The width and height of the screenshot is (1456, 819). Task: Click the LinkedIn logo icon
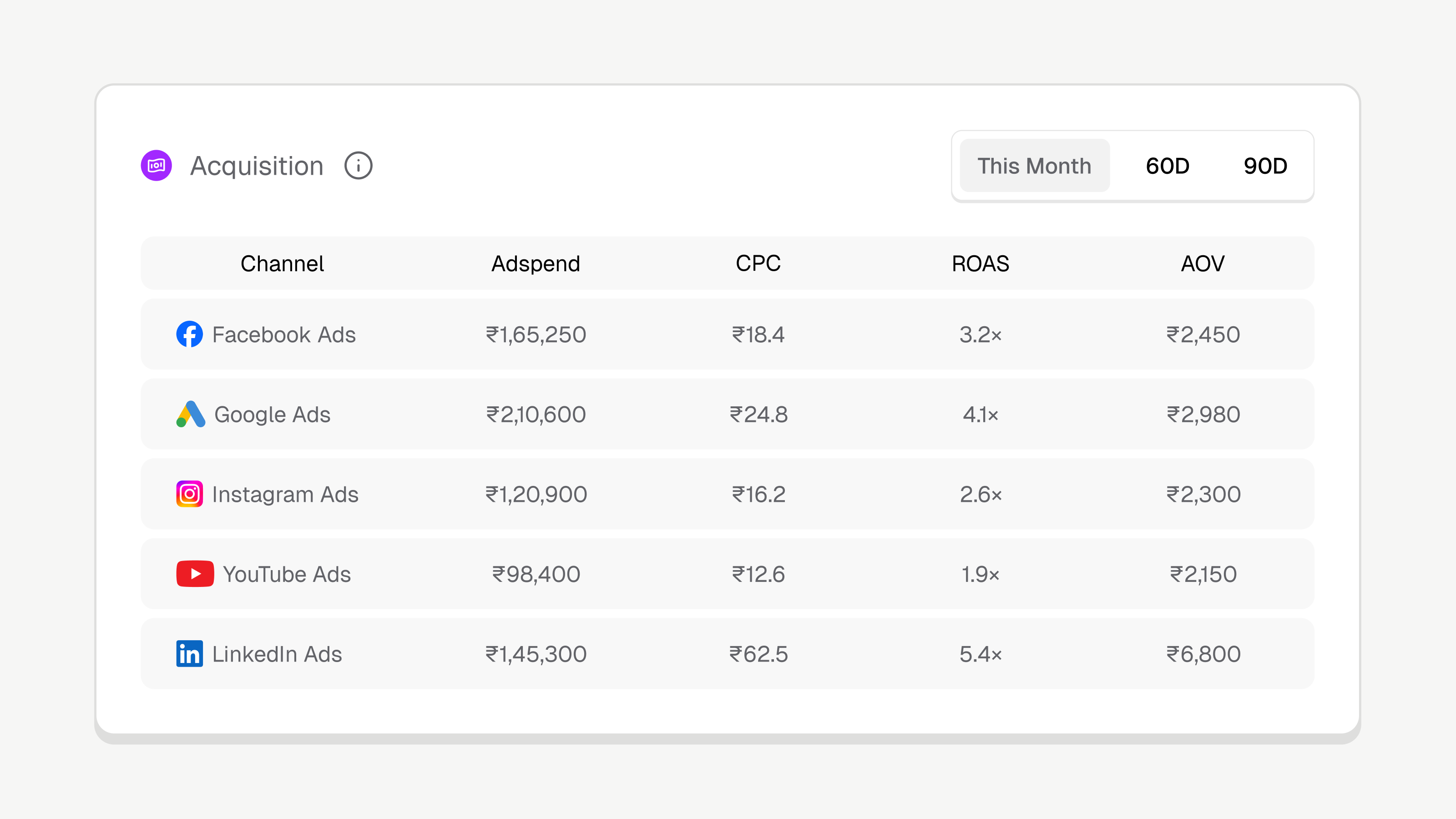pos(189,653)
